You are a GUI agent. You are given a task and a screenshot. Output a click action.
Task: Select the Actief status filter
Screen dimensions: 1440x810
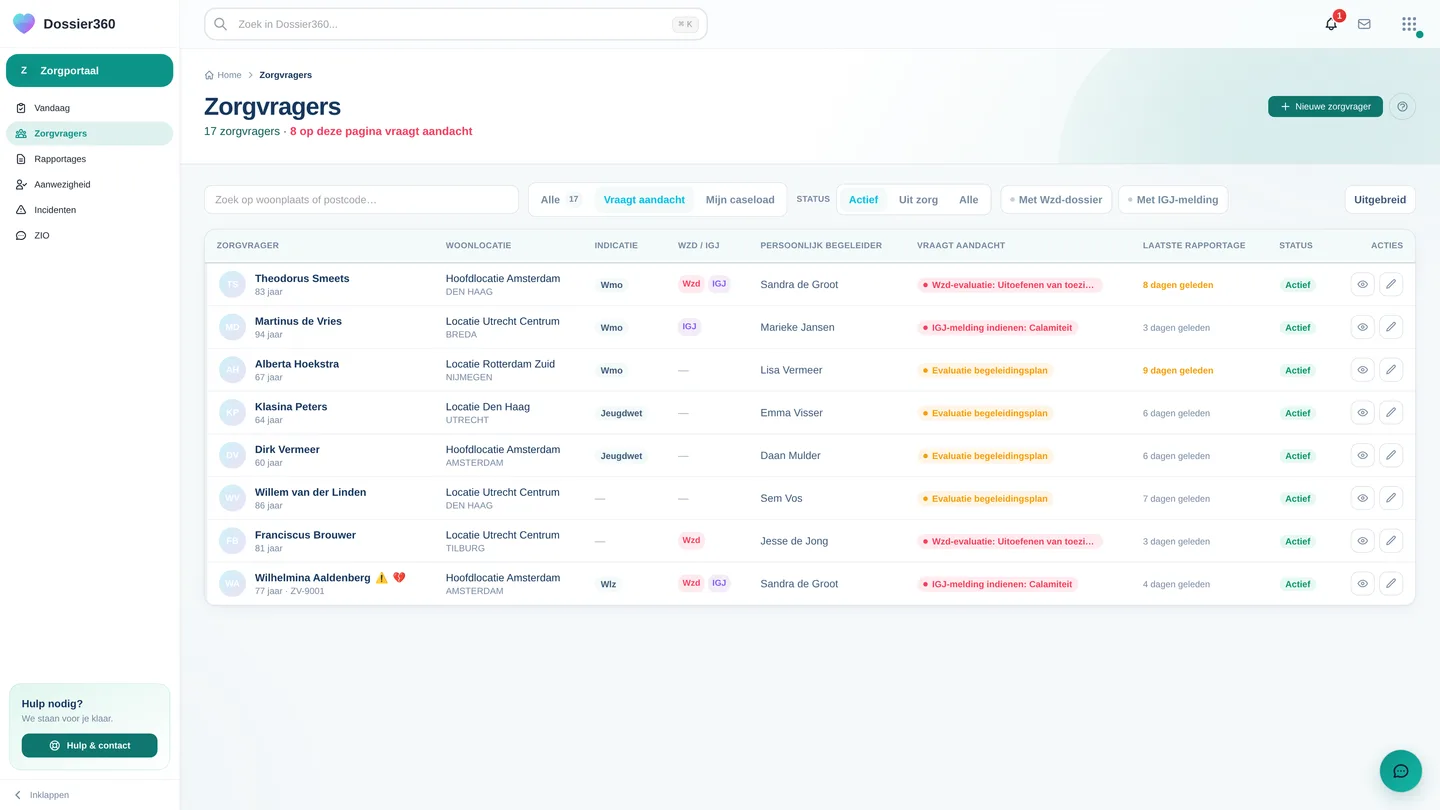863,200
